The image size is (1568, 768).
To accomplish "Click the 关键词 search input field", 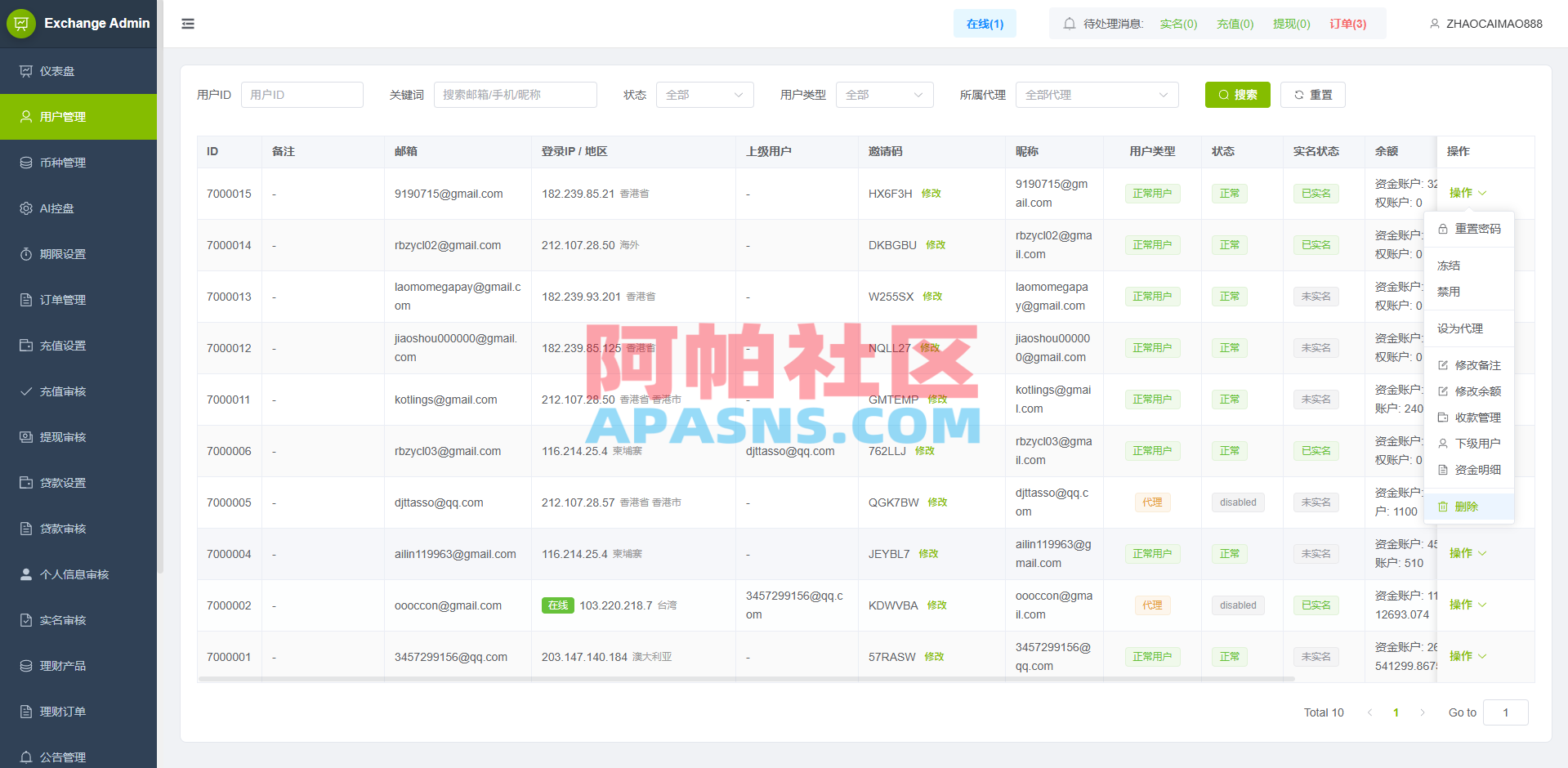I will 515,95.
